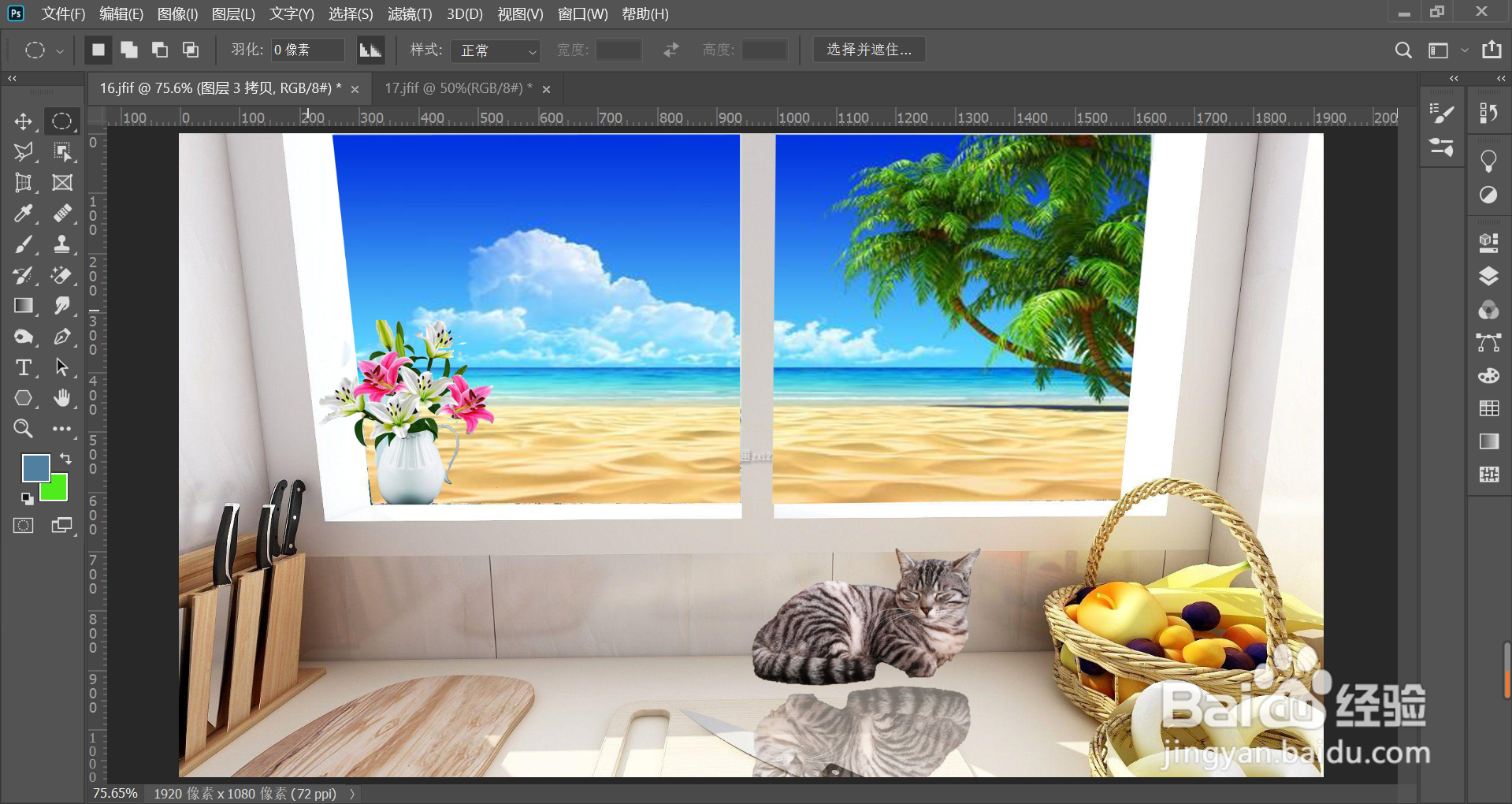Select the Gradient tool
This screenshot has height=804, width=1512.
pyautogui.click(x=24, y=306)
